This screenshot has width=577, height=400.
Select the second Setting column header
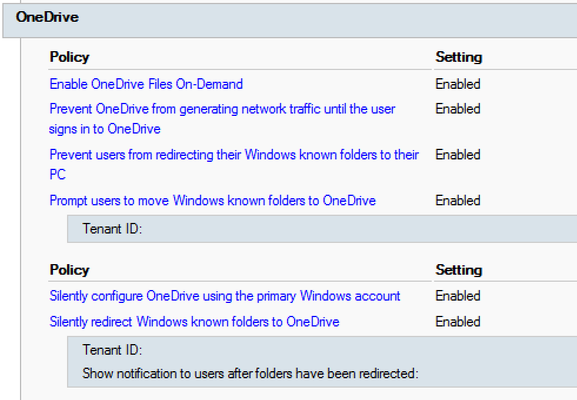tap(459, 270)
